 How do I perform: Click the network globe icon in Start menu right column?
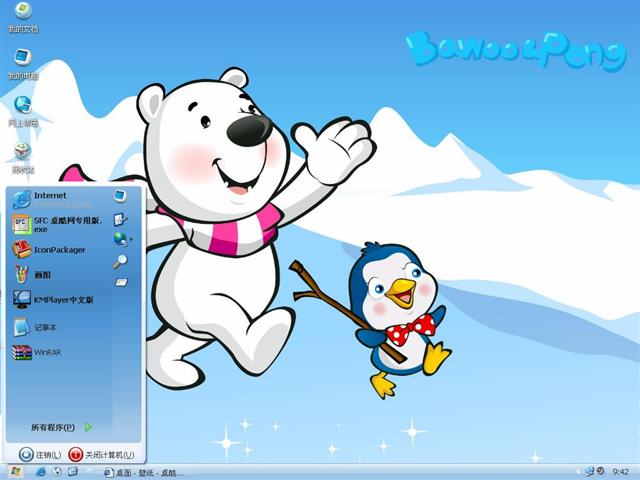[120, 239]
